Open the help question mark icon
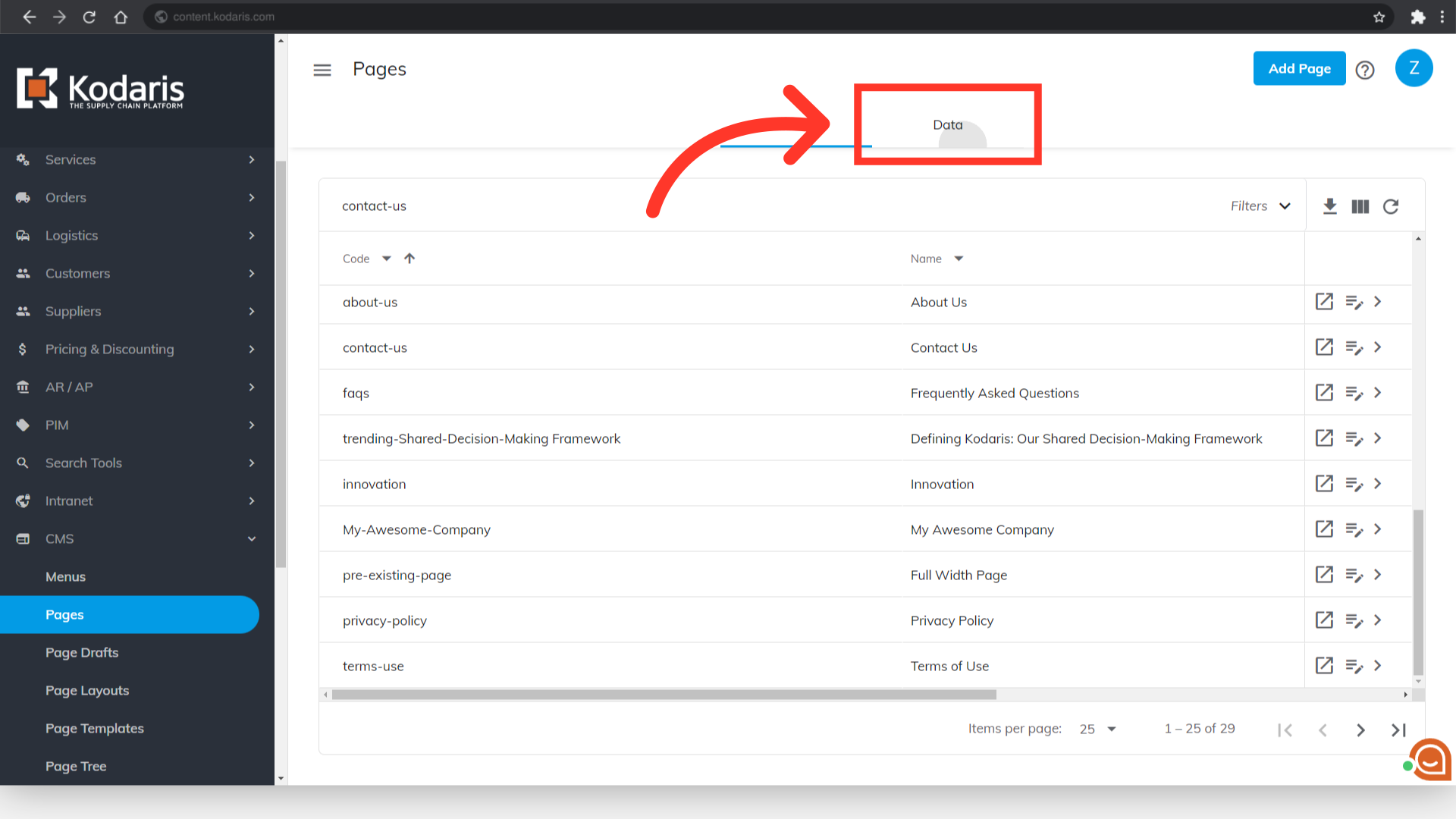Viewport: 1456px width, 819px height. click(1365, 70)
